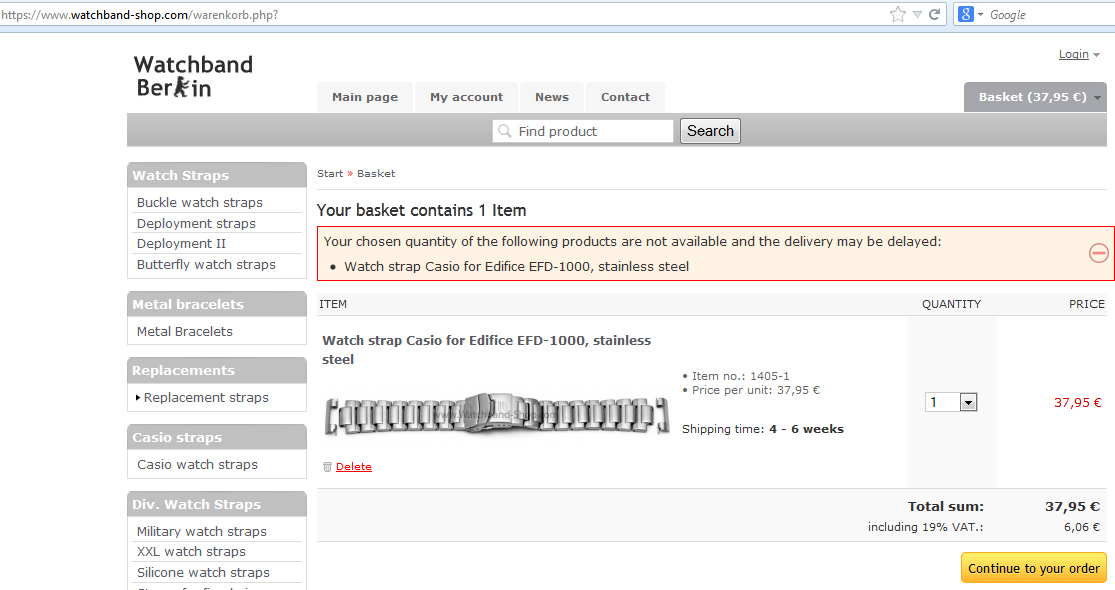1115x590 pixels.
Task: Open the address bar history dropdown arrow
Action: tap(917, 15)
